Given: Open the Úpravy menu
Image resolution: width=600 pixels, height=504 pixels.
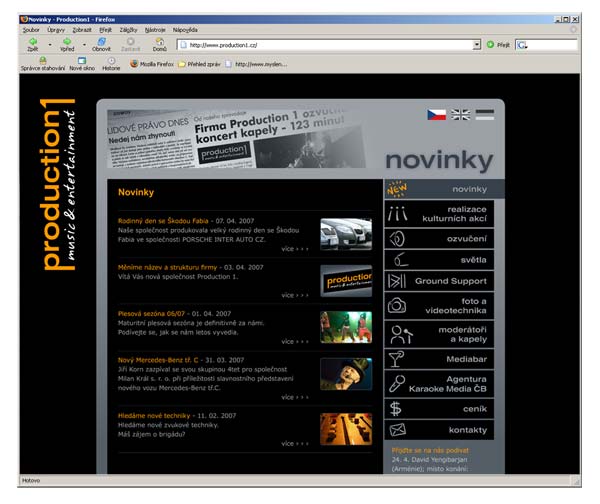Looking at the screenshot, I should pyautogui.click(x=56, y=30).
